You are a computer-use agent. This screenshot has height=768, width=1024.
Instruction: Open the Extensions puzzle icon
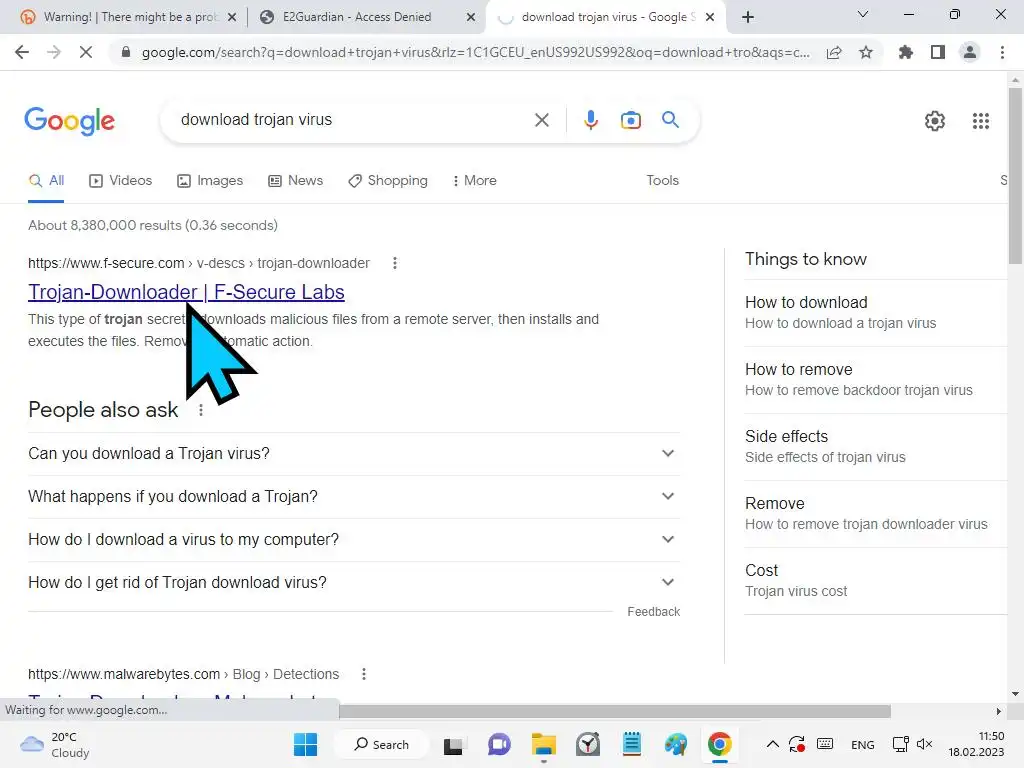pos(905,52)
